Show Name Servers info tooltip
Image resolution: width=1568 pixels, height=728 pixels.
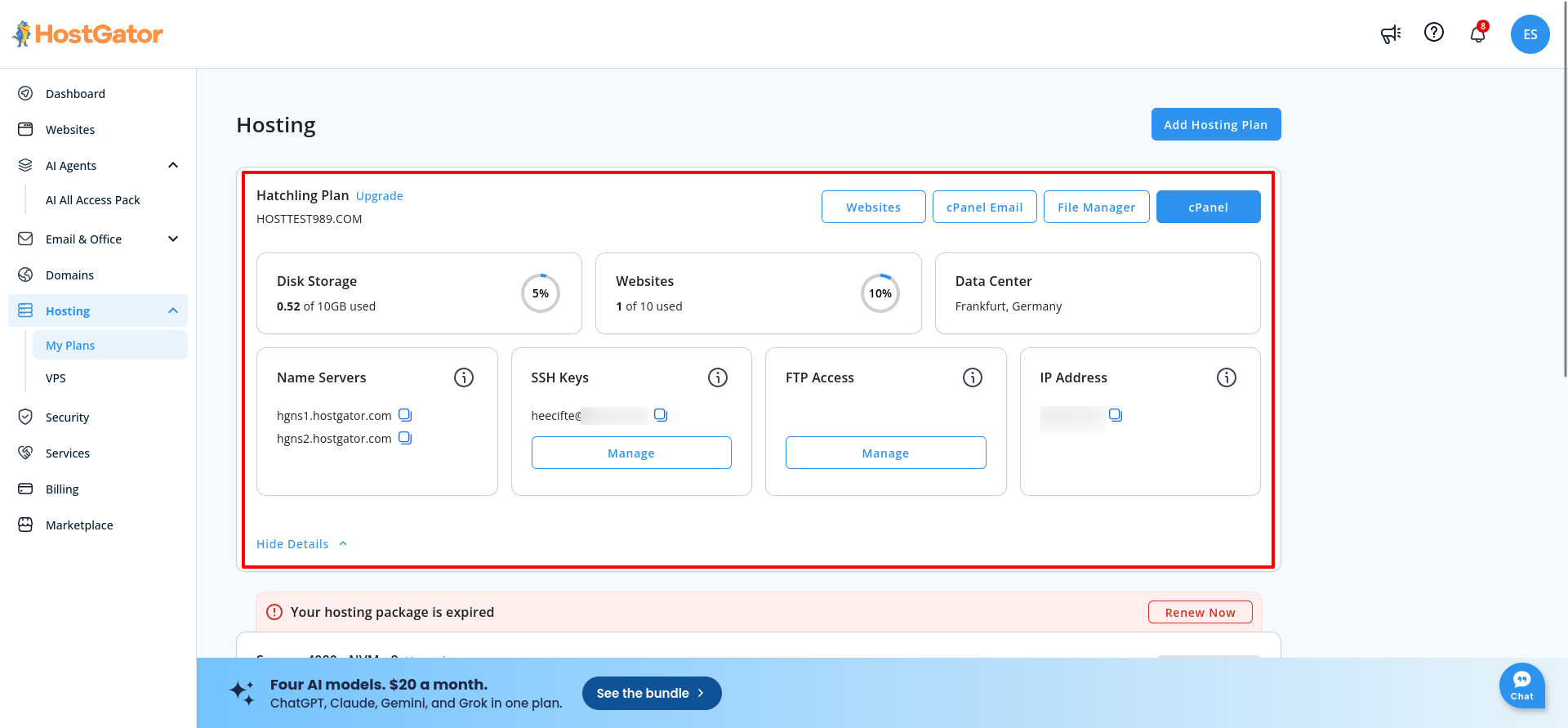(x=464, y=377)
